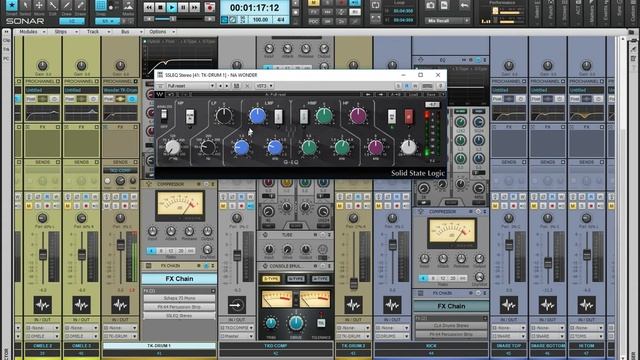Select the Move tool in the toolbar
This screenshot has height=360, width=640.
pos(39,6)
